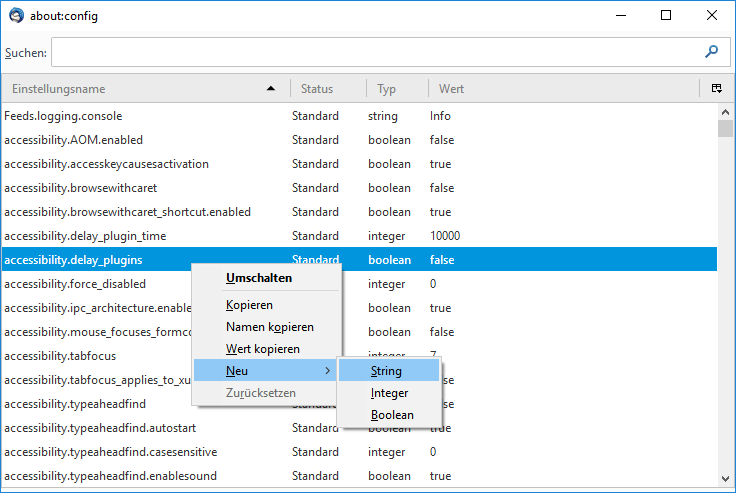Choose Integer from the Neu submenu
Viewport: 736px width, 493px height.
pos(389,393)
